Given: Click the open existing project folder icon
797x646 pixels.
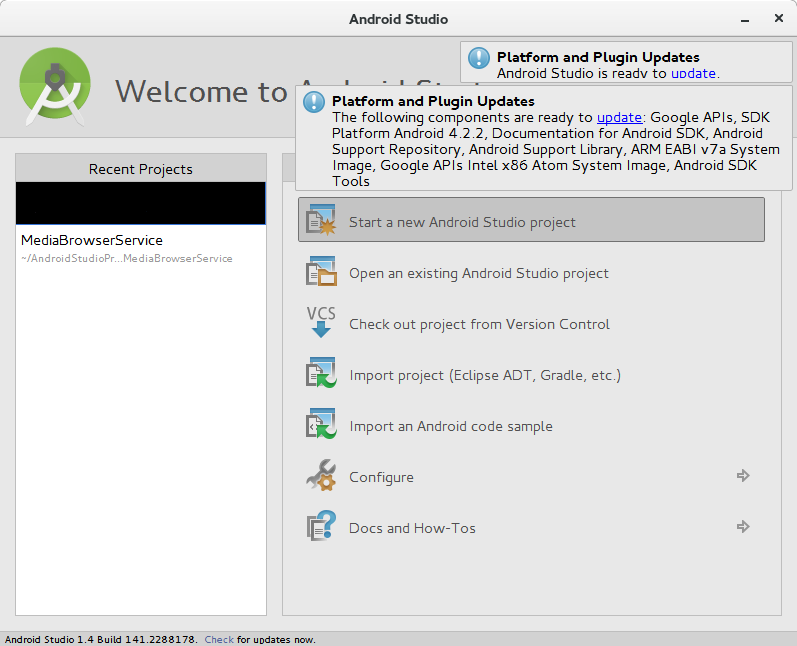Looking at the screenshot, I should pos(321,272).
